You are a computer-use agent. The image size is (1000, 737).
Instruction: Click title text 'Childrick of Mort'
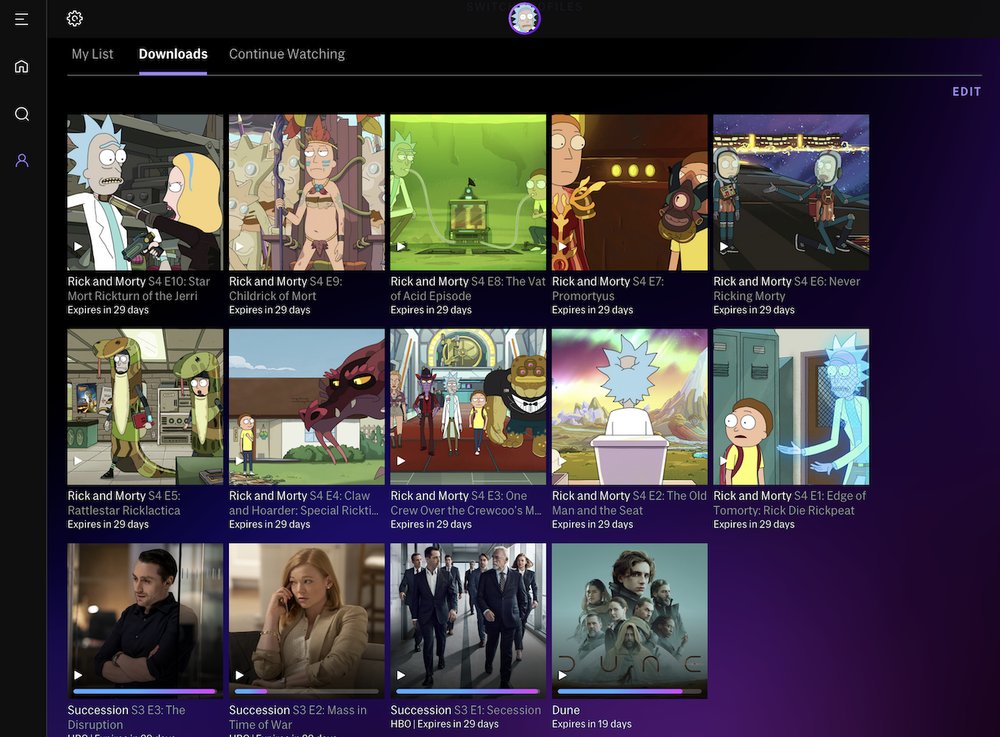(272, 296)
